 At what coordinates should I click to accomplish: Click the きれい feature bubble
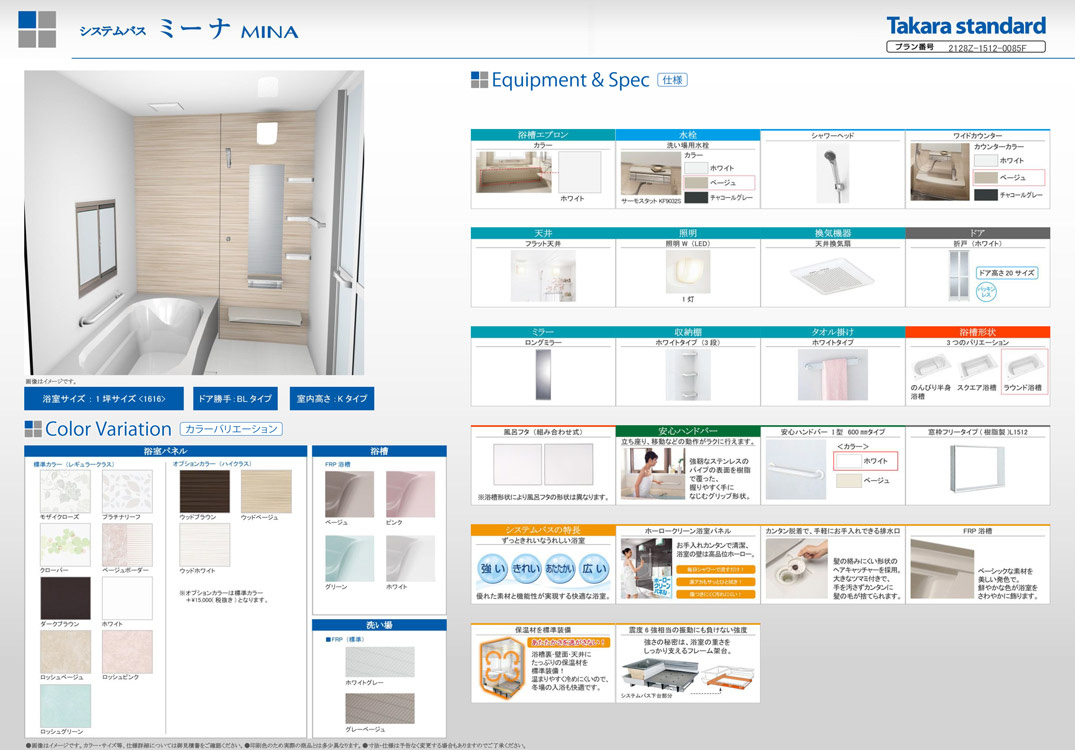point(527,568)
